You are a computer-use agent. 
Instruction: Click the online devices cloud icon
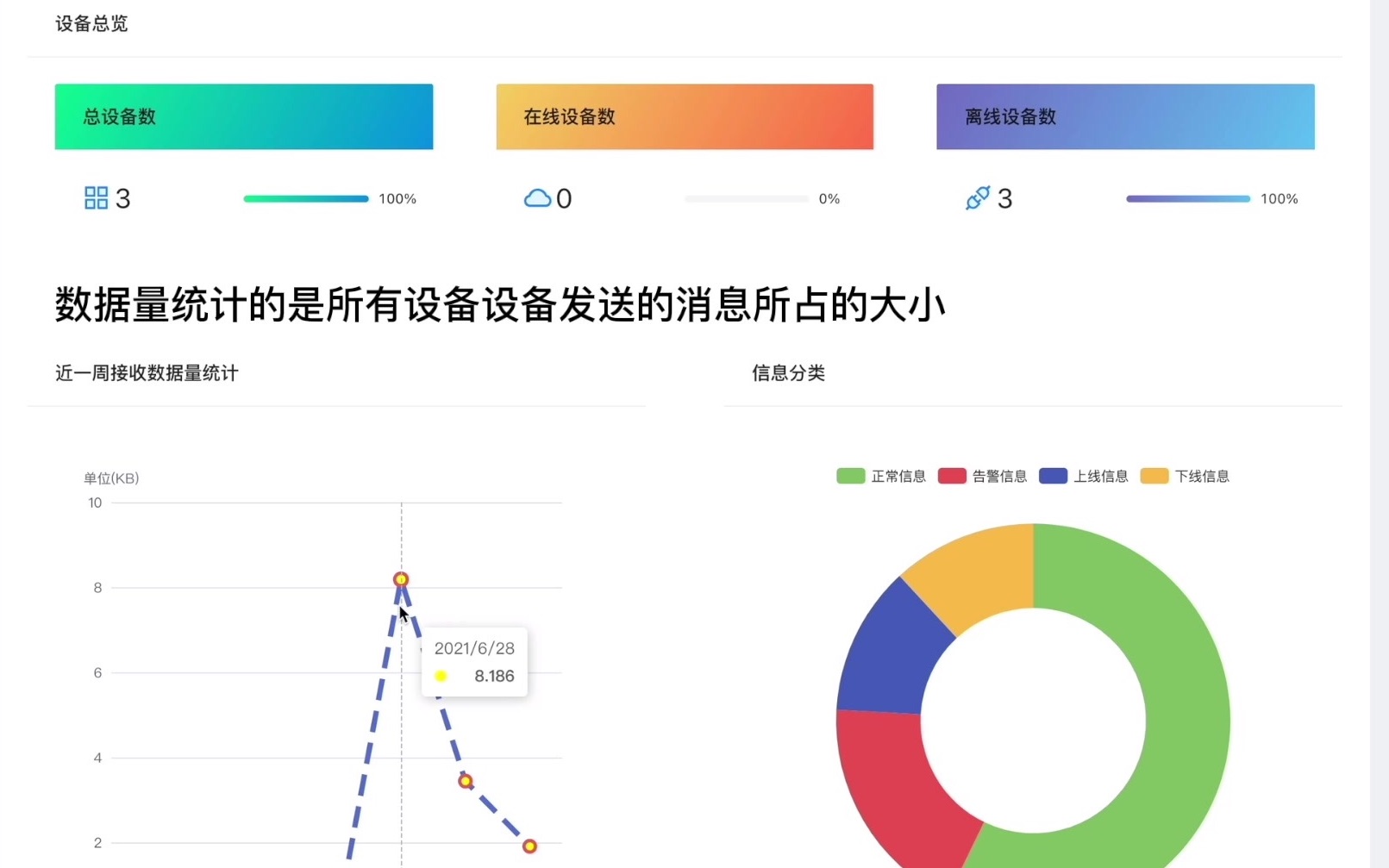click(537, 198)
